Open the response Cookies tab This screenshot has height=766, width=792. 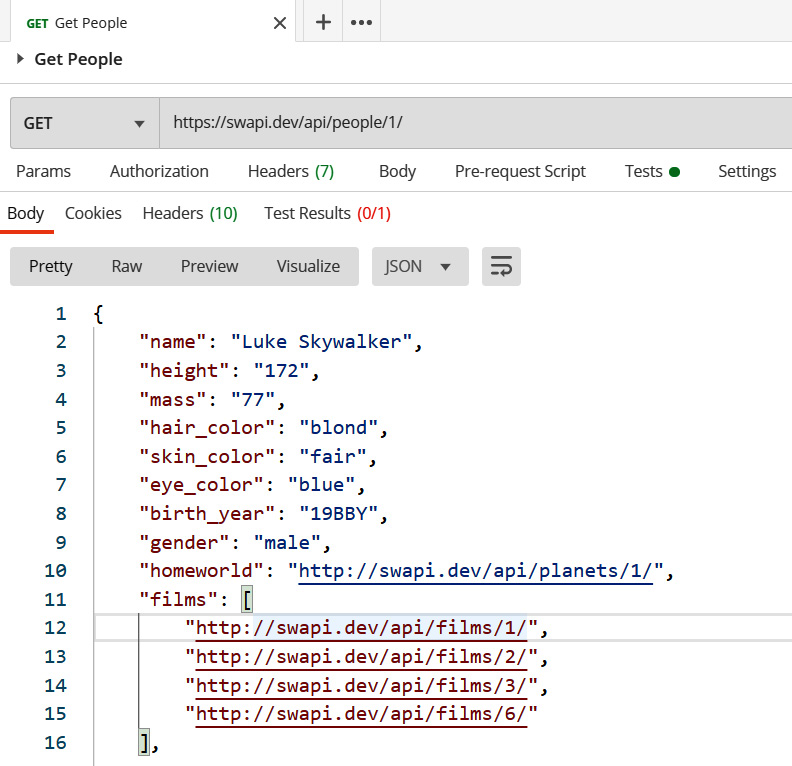tap(93, 214)
